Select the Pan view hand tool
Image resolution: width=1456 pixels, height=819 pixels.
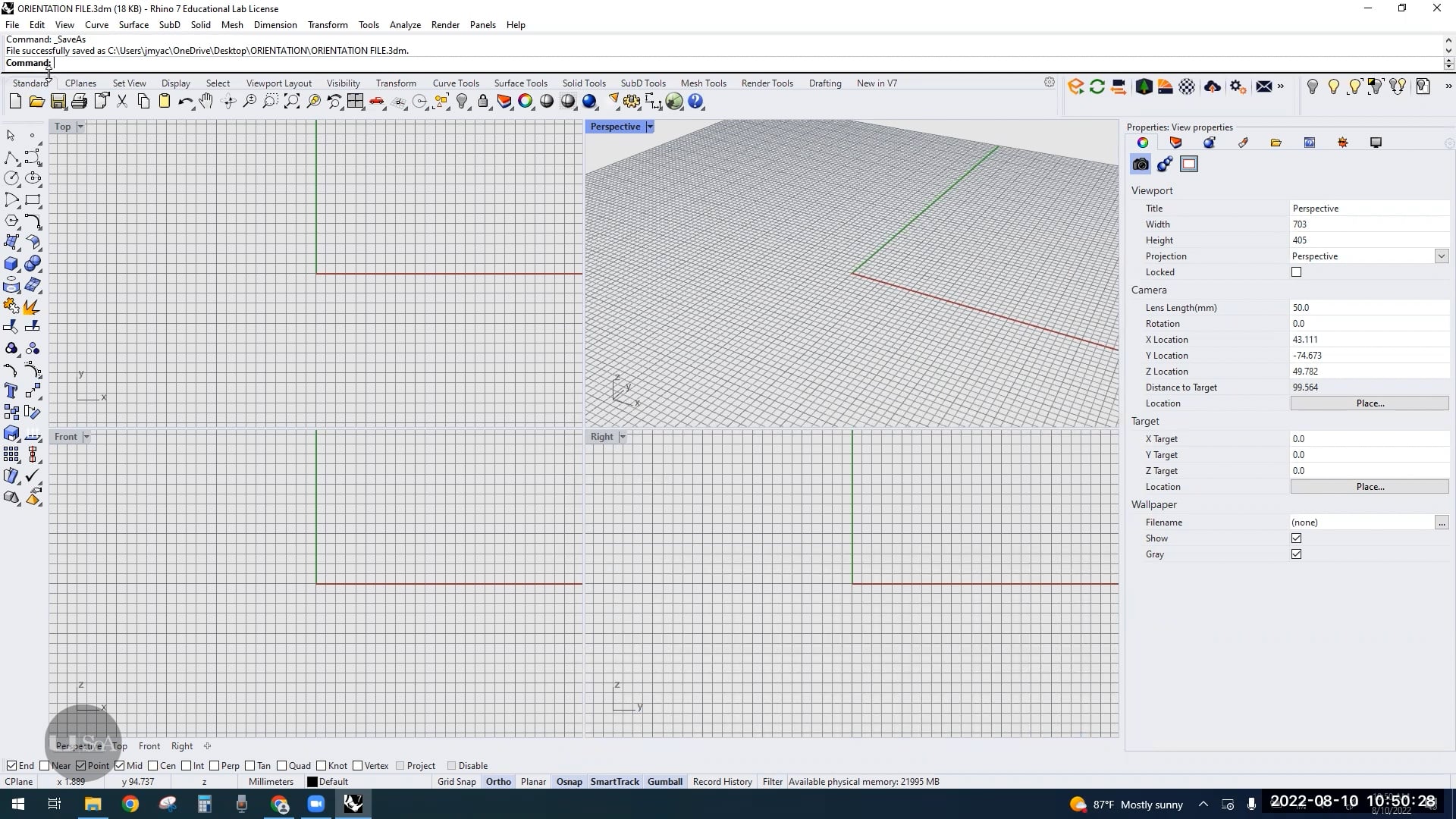point(206,102)
